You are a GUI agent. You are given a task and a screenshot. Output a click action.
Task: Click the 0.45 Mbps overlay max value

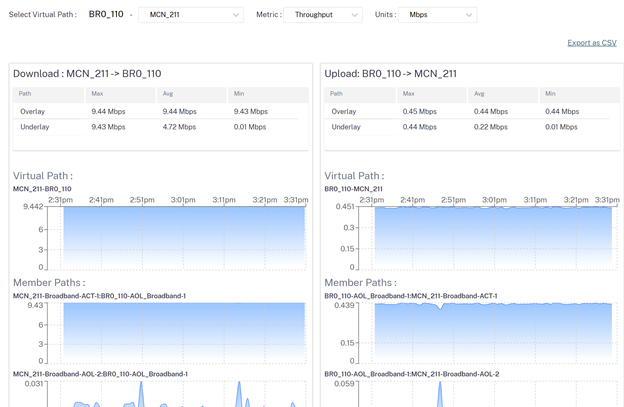pyautogui.click(x=419, y=111)
